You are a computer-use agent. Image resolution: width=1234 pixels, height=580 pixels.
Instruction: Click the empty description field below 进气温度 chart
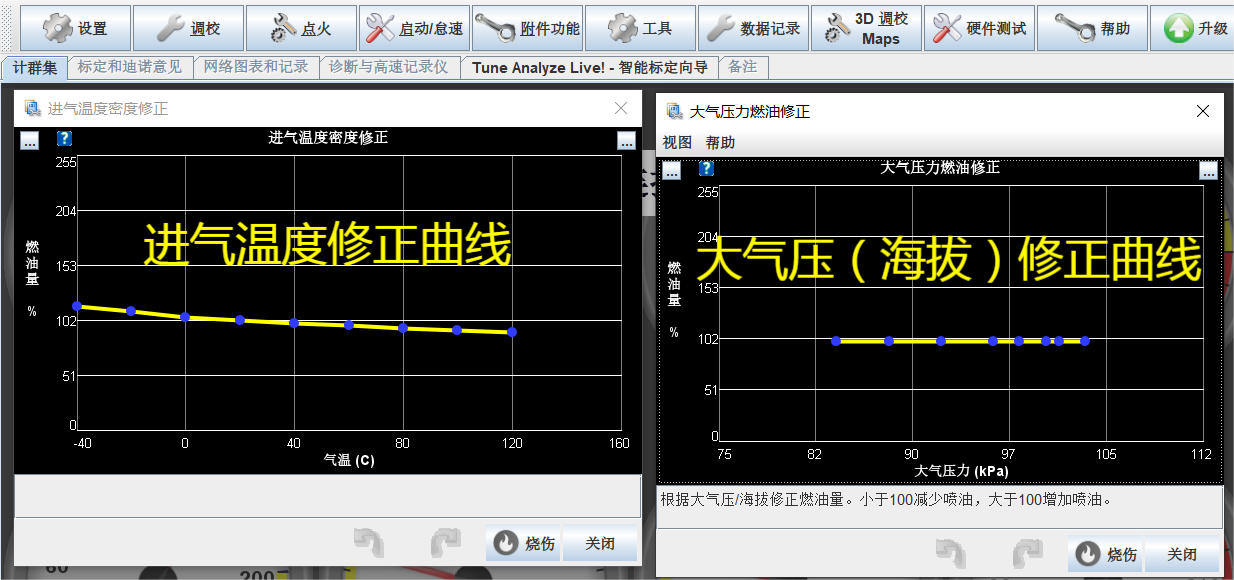coord(327,496)
